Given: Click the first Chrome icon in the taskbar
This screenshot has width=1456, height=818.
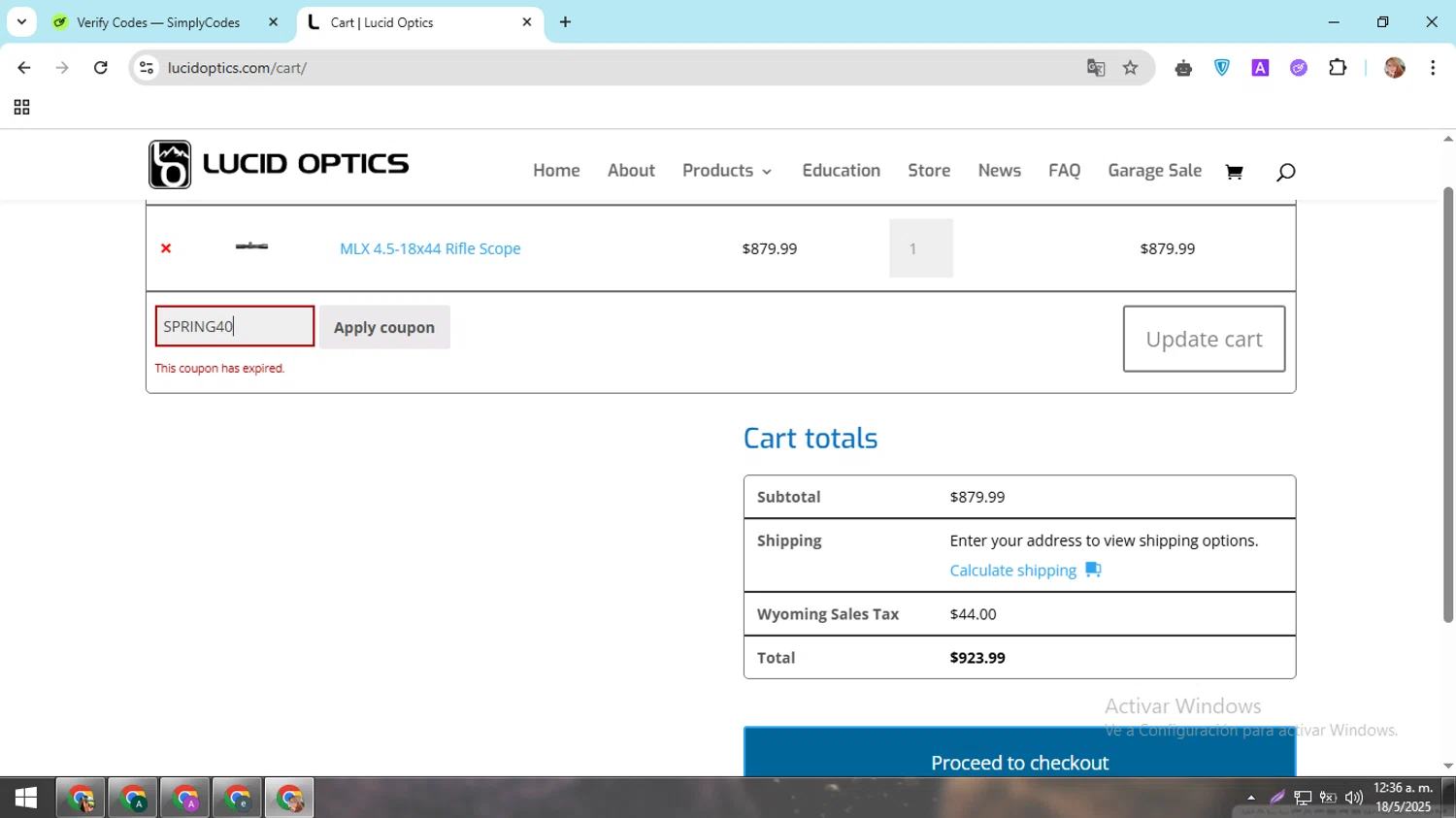Looking at the screenshot, I should 82,798.
